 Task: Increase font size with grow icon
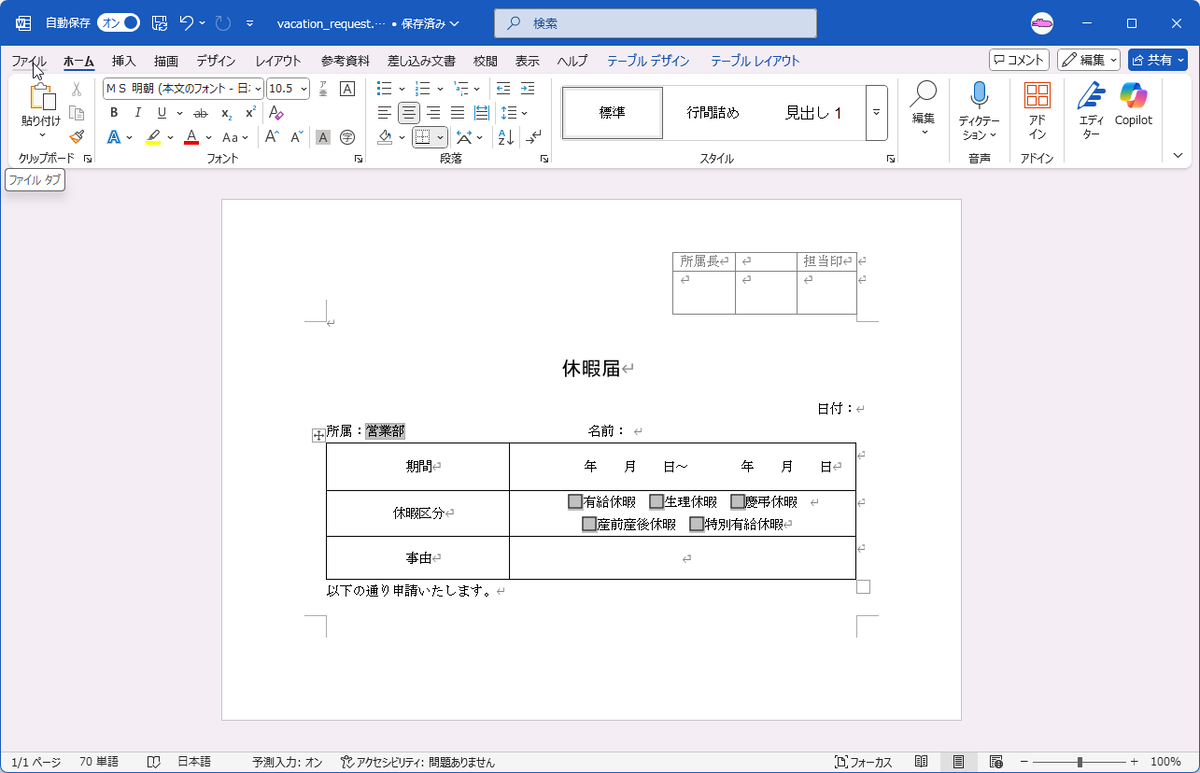pyautogui.click(x=272, y=137)
